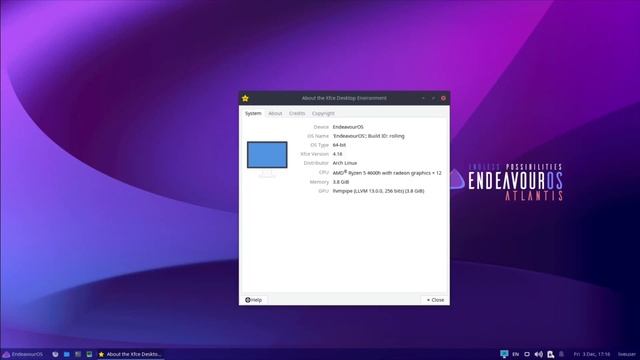This screenshot has height=360, width=640.
Task: Maximize the About Xfce window
Action: pyautogui.click(x=433, y=98)
